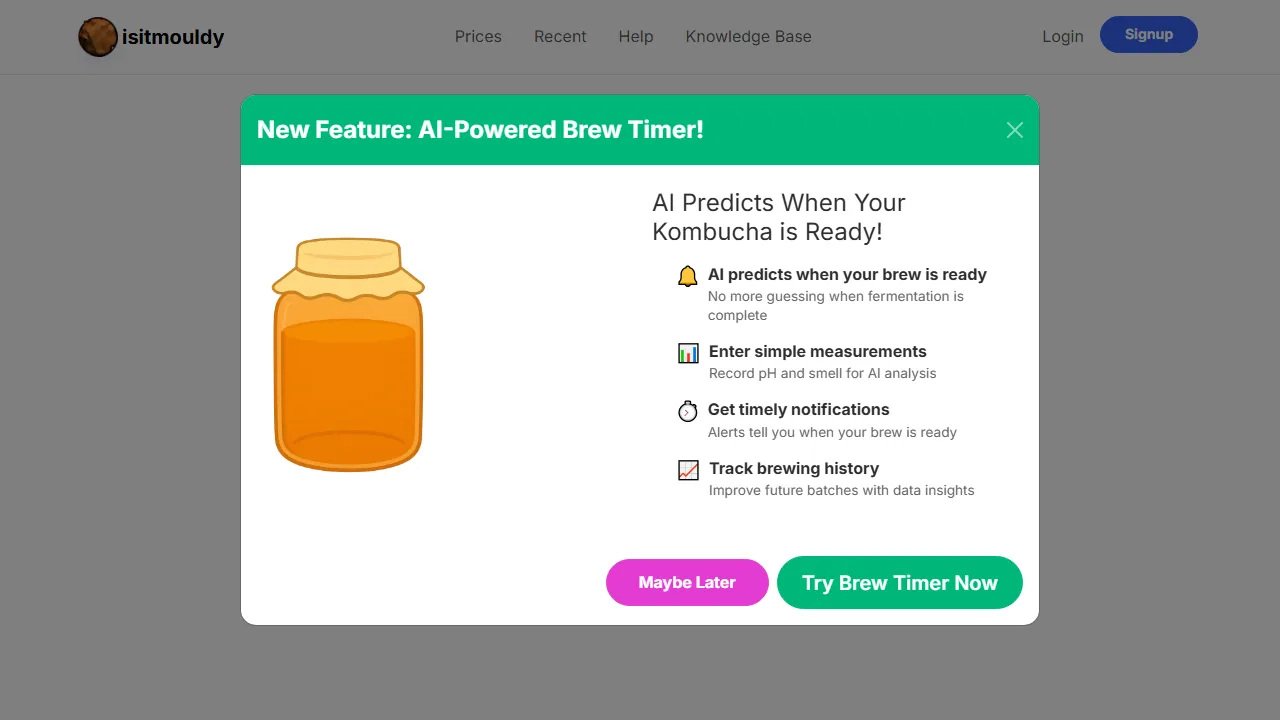Click the isitmouldy logo avatar
Screen dimensions: 1280x720
click(98, 37)
